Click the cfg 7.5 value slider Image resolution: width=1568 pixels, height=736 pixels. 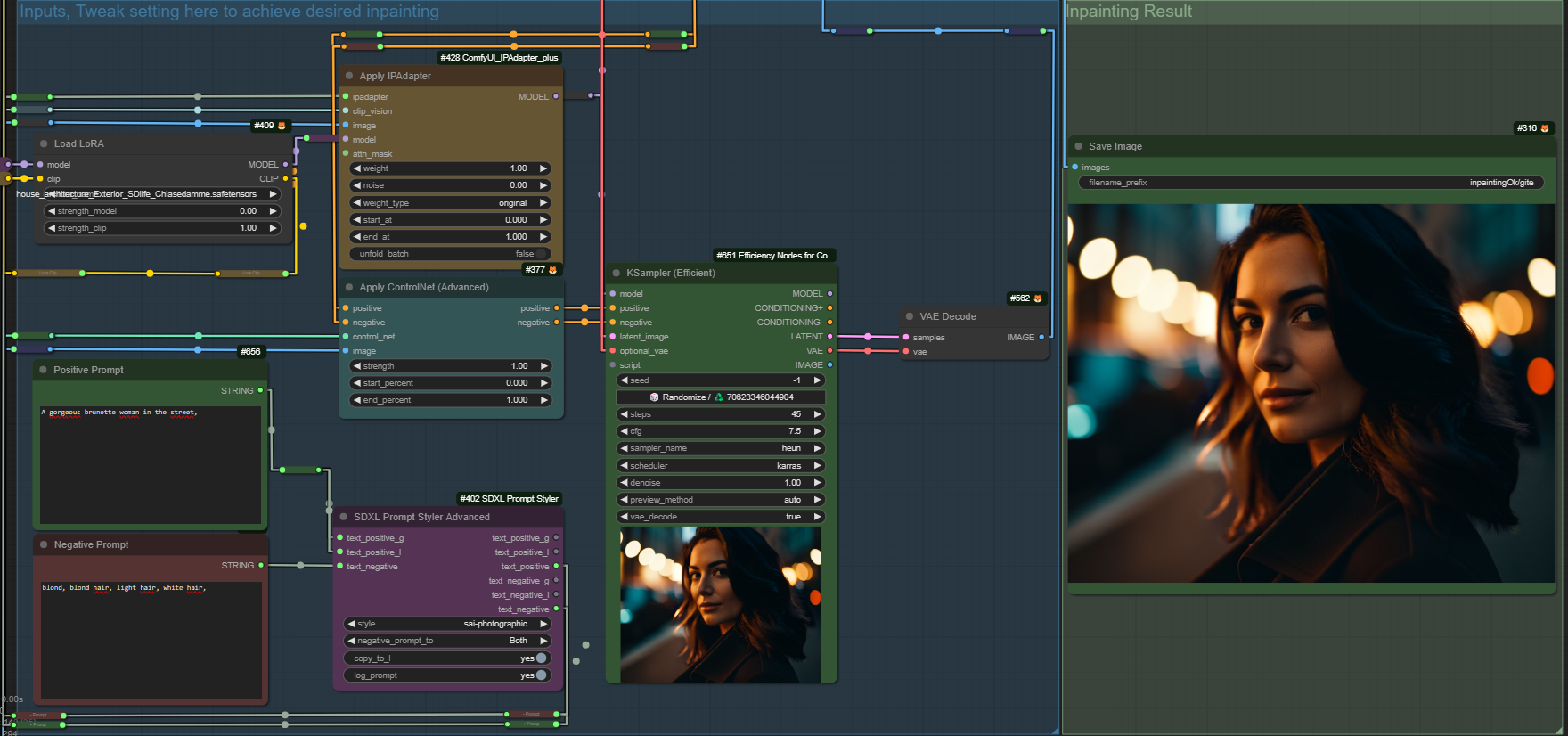pos(720,431)
